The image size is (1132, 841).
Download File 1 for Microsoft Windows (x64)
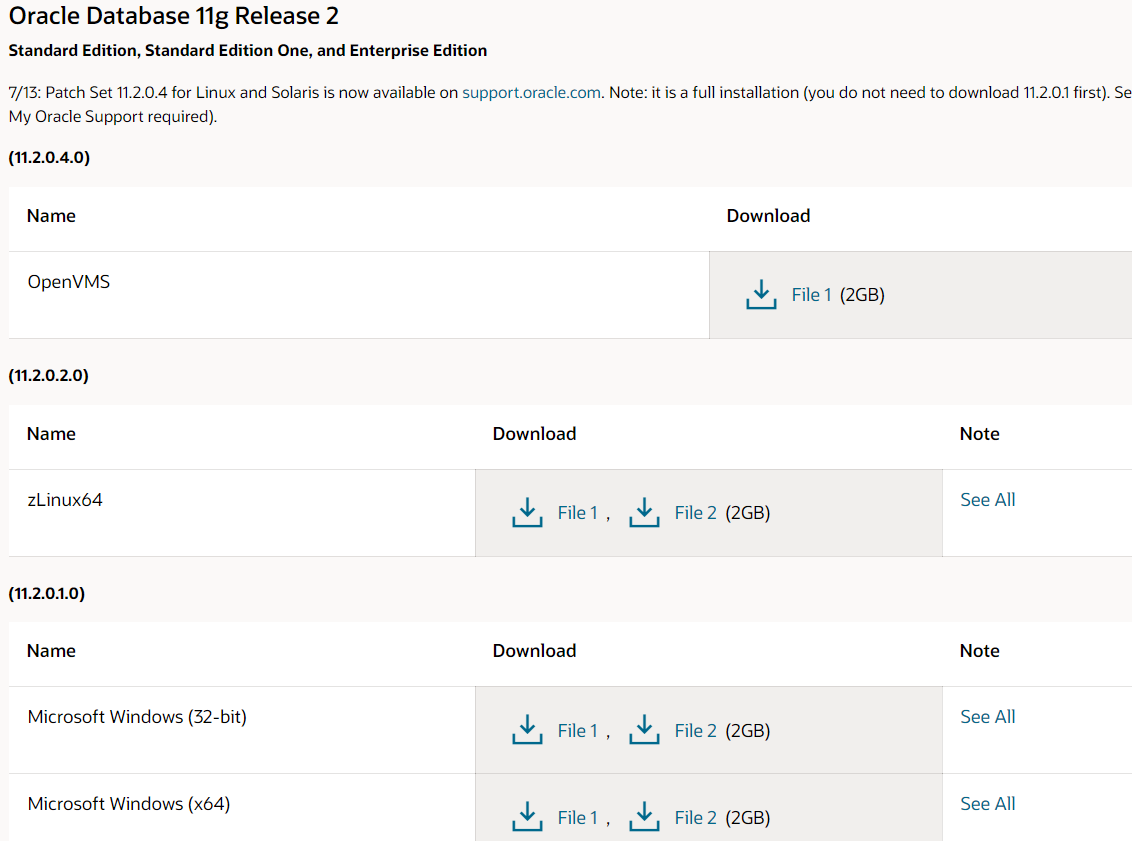pyautogui.click(x=578, y=817)
